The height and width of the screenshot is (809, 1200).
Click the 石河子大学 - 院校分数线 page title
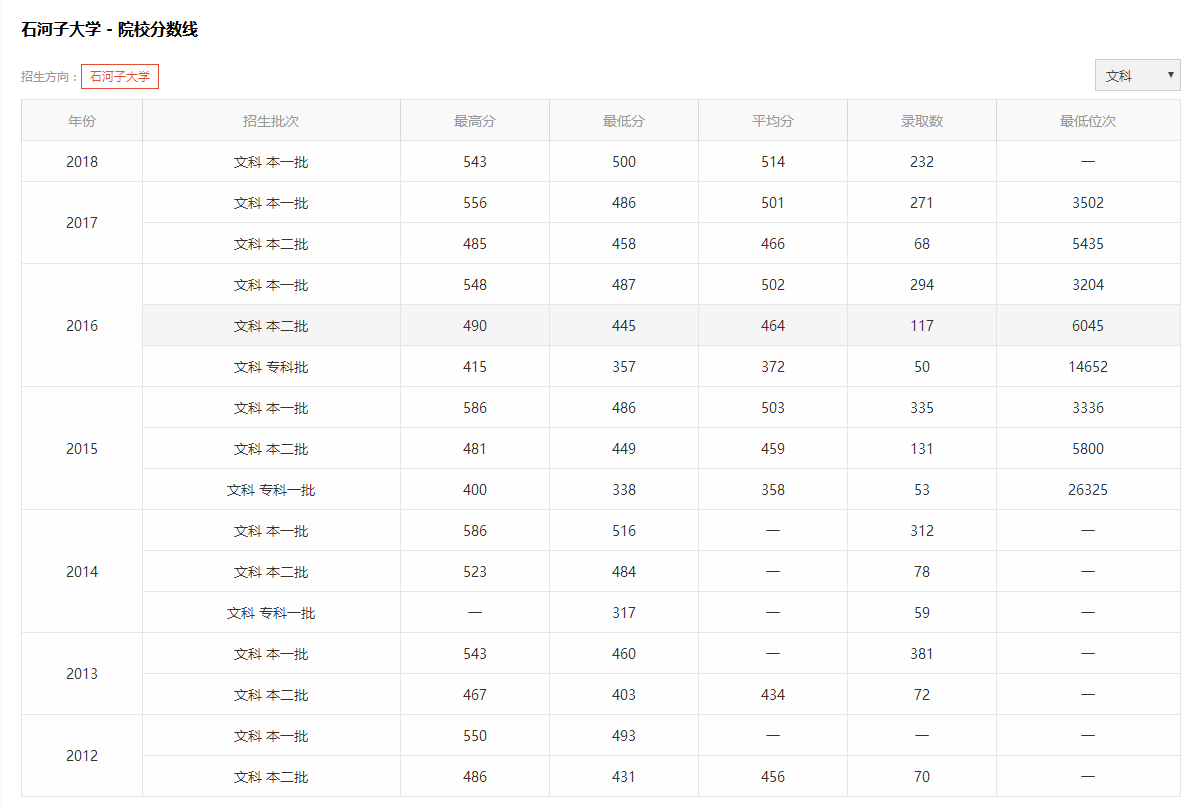coord(109,30)
